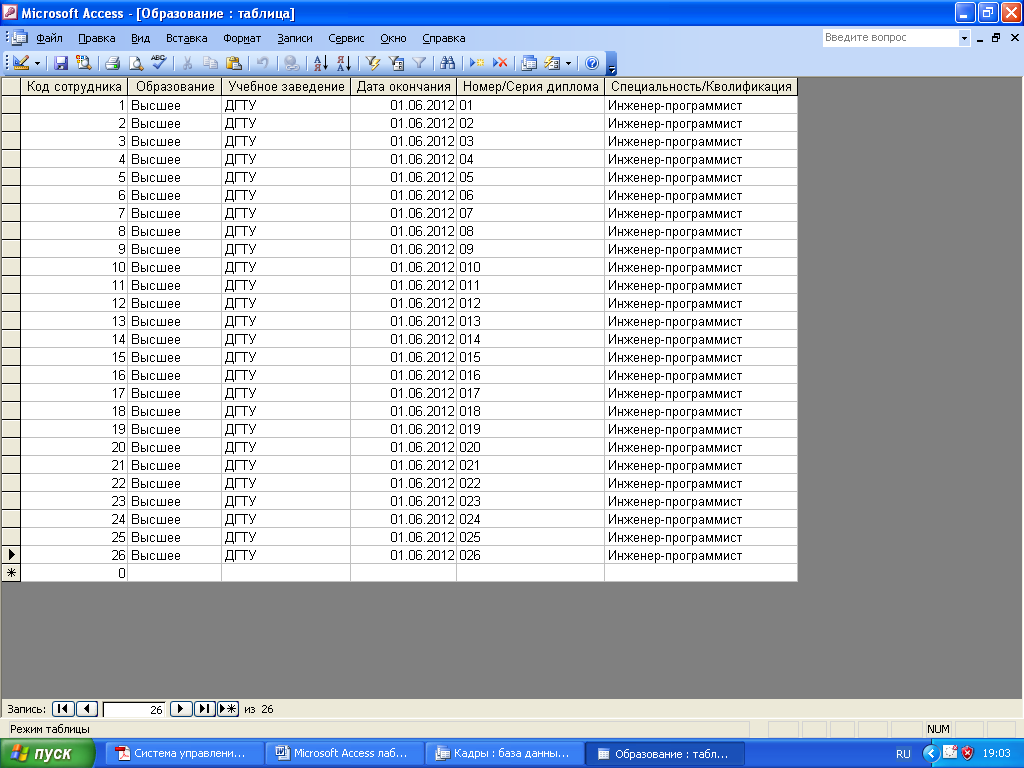
Task: Click the 'Введите вопрос' help search box
Action: pos(890,38)
